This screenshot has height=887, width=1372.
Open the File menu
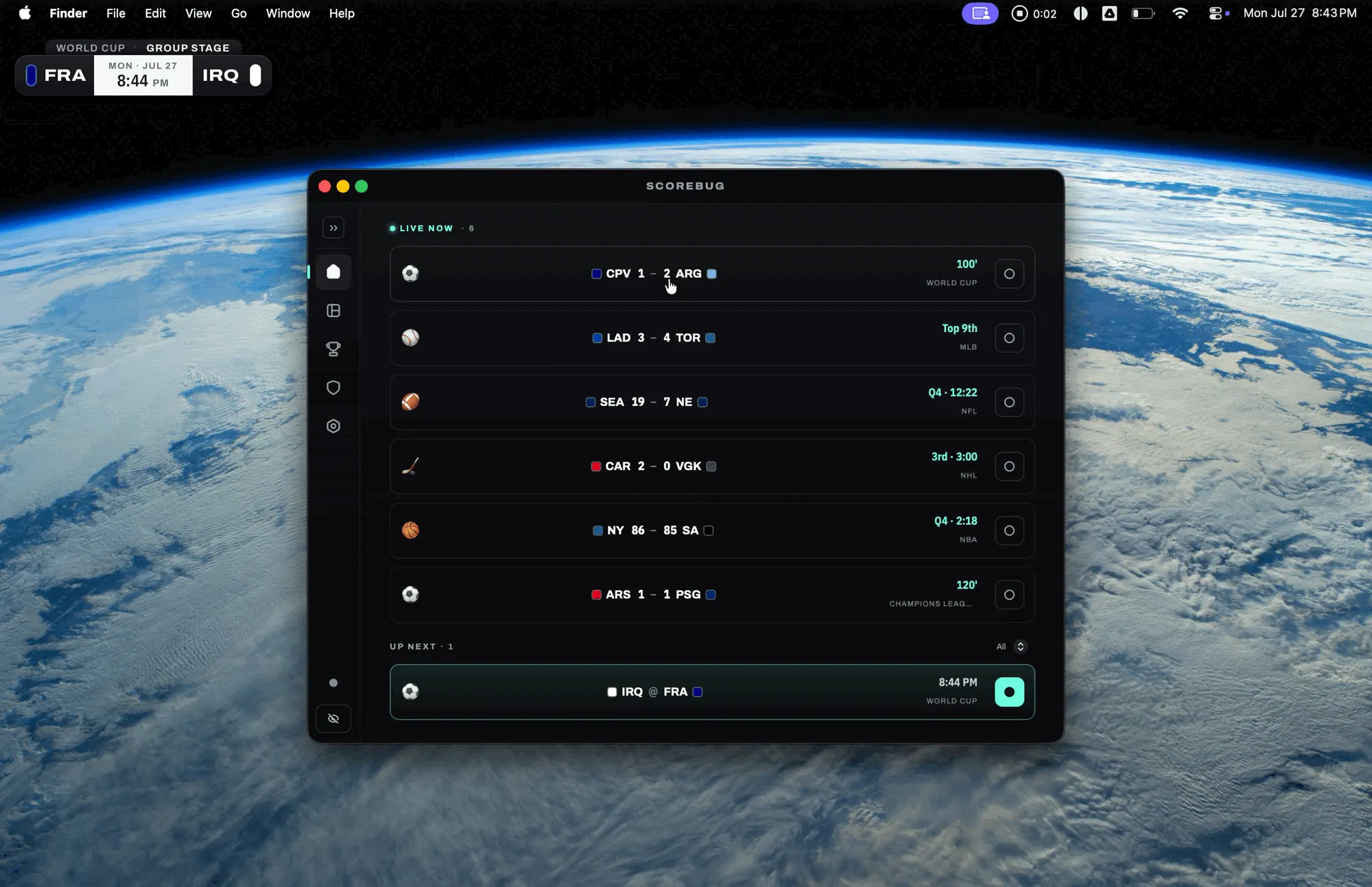116,13
